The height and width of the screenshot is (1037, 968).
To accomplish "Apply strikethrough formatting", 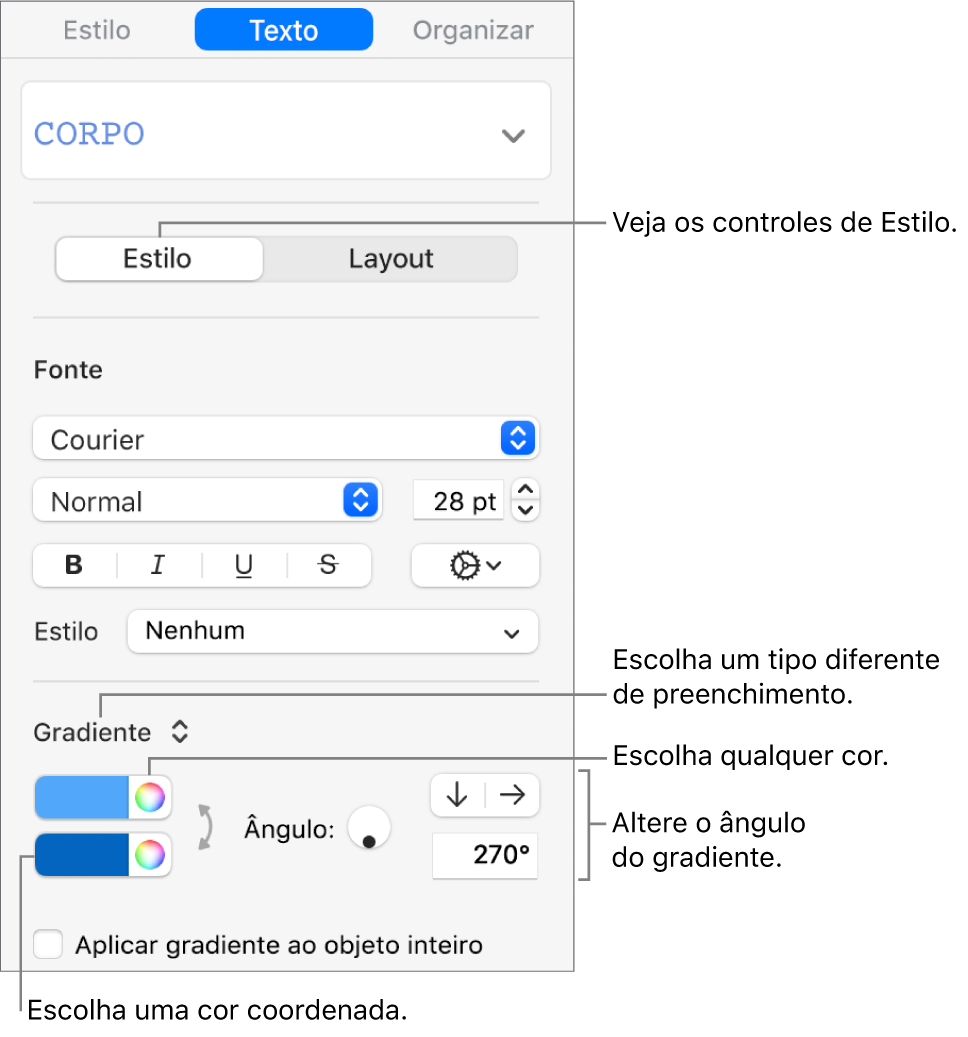I will pyautogui.click(x=328, y=566).
